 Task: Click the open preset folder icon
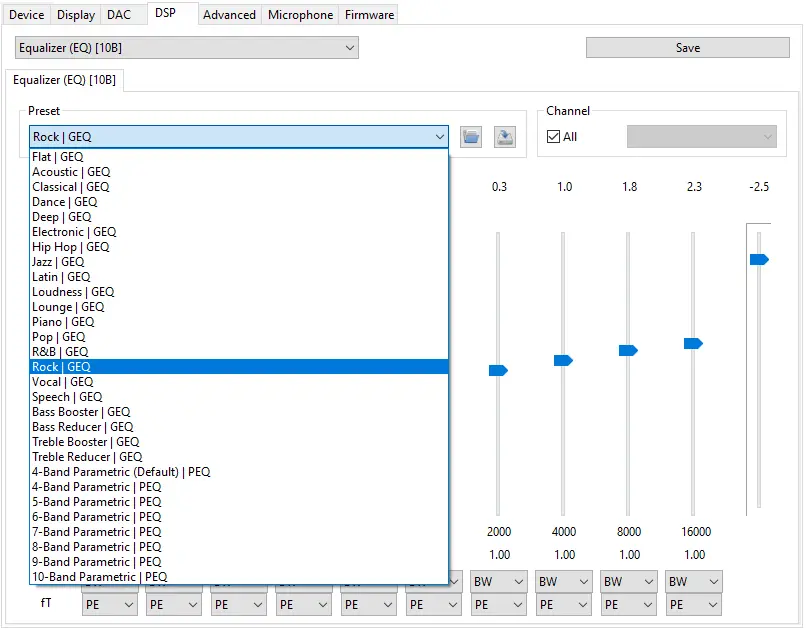pyautogui.click(x=470, y=136)
